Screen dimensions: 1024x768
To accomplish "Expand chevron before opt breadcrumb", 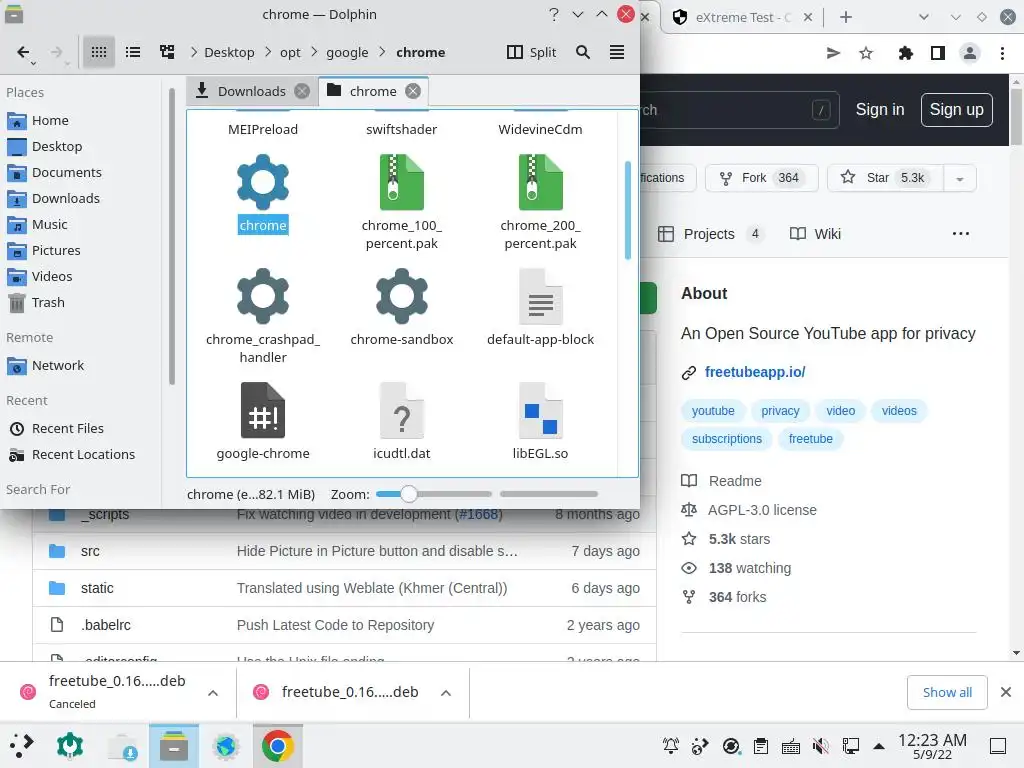I will (268, 52).
